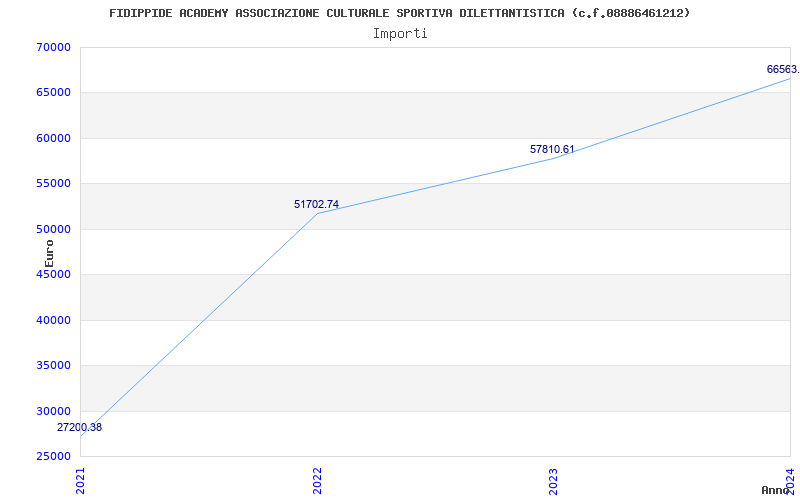Click the chart title FIDIPPIDE ACADEMY text

(399, 13)
